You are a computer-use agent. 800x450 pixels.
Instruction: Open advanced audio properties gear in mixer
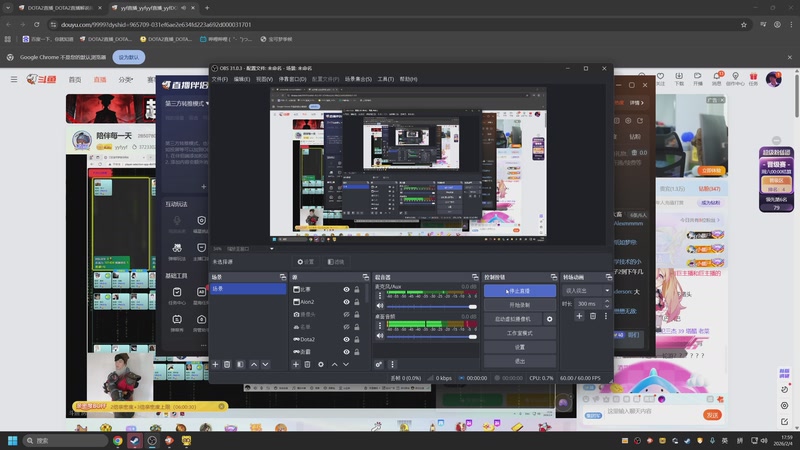[x=379, y=364]
